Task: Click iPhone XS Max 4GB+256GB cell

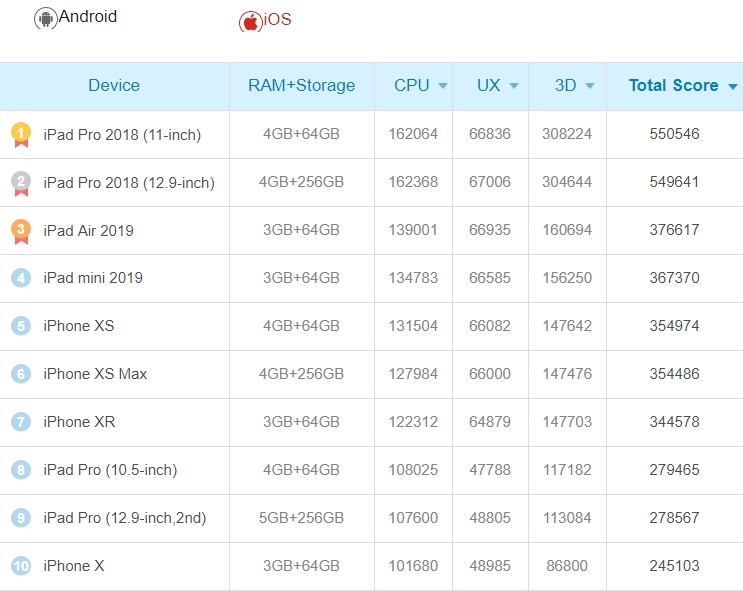Action: [301, 374]
